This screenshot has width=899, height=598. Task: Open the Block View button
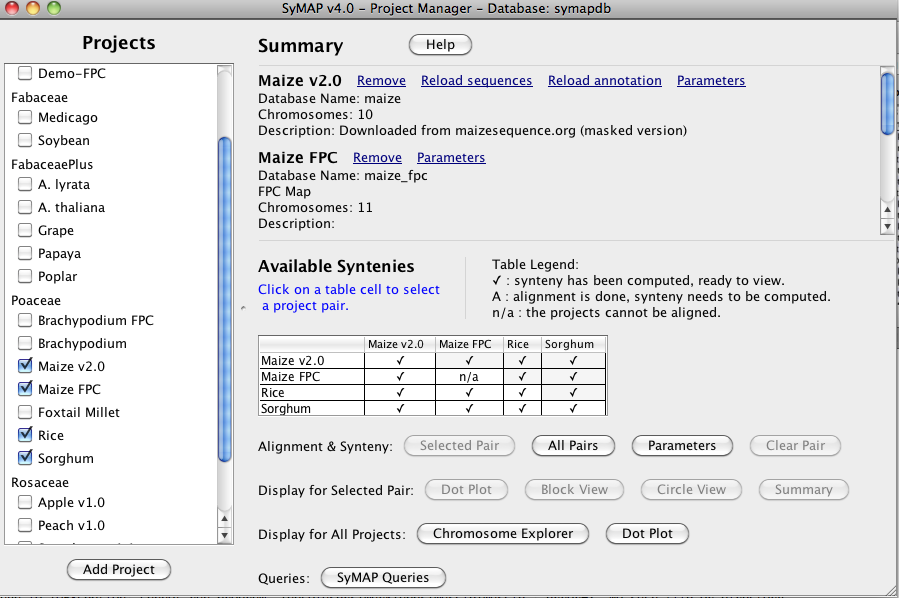pos(574,490)
